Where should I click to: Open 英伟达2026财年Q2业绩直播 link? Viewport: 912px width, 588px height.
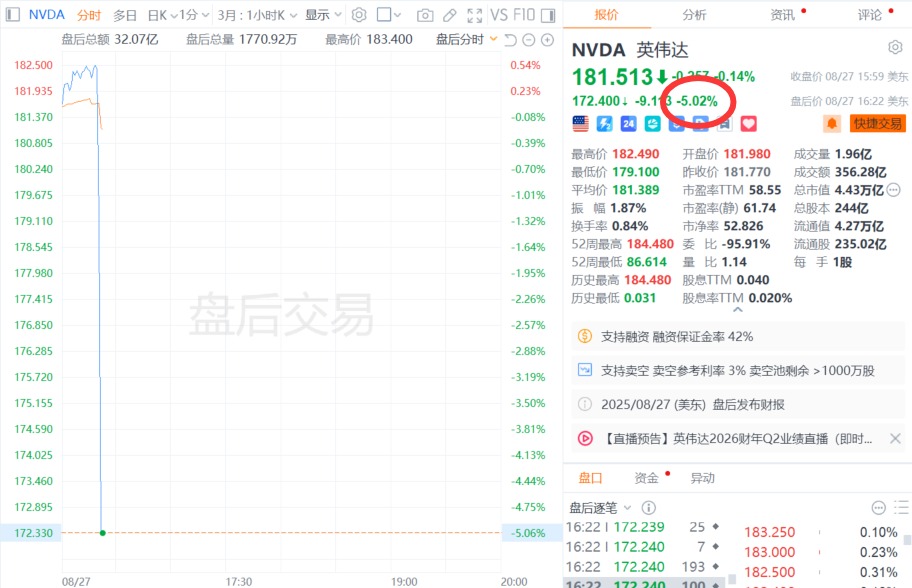click(737, 439)
